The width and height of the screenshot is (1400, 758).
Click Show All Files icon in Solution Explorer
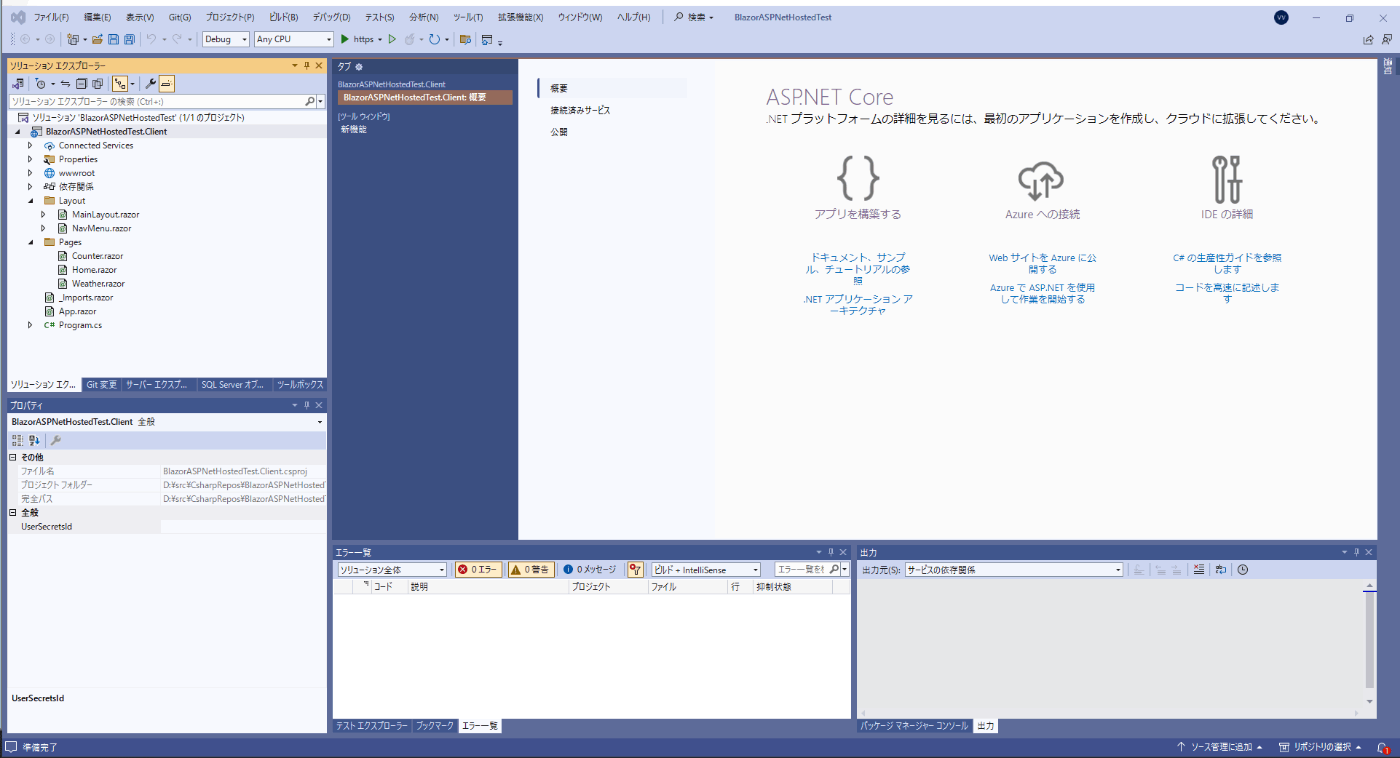pyautogui.click(x=98, y=84)
